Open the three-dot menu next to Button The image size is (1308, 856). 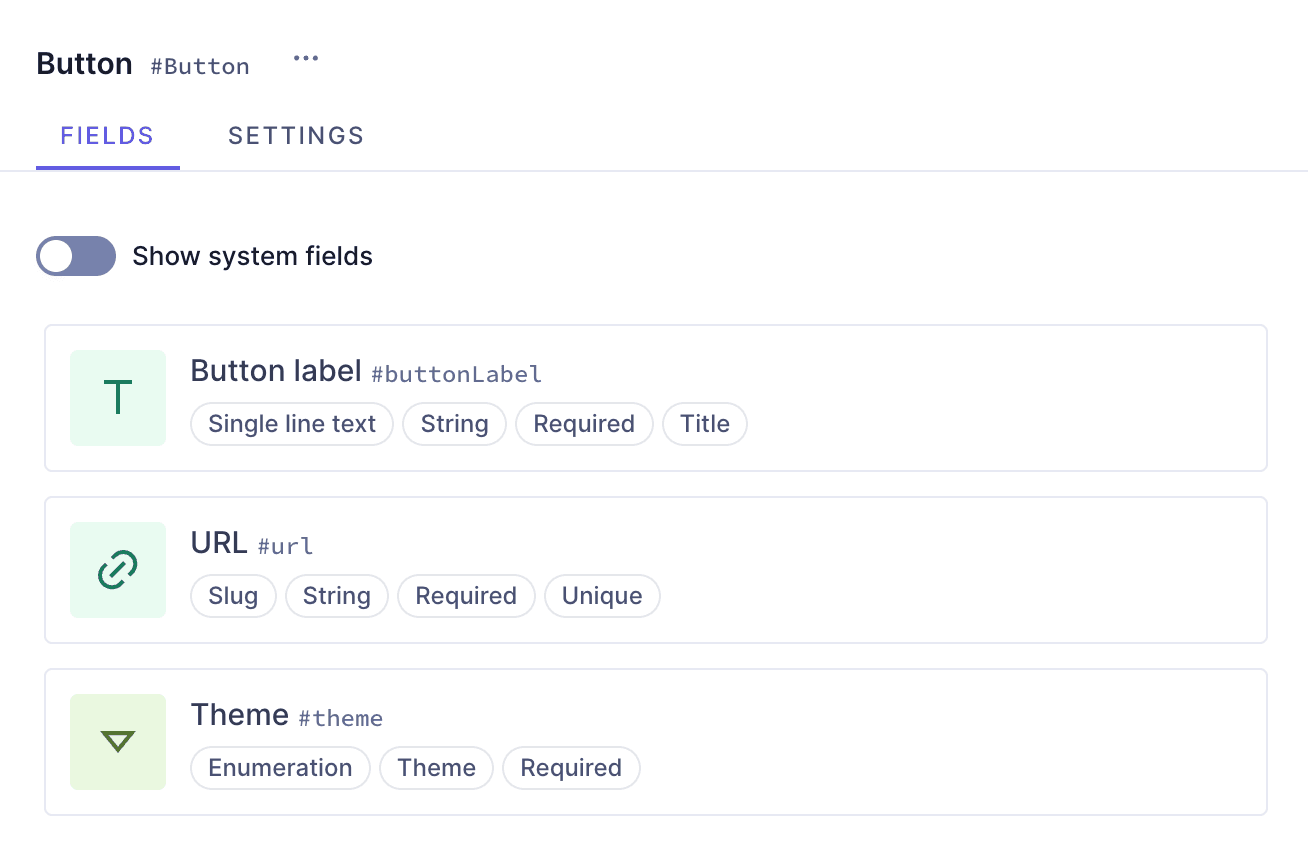tap(305, 58)
